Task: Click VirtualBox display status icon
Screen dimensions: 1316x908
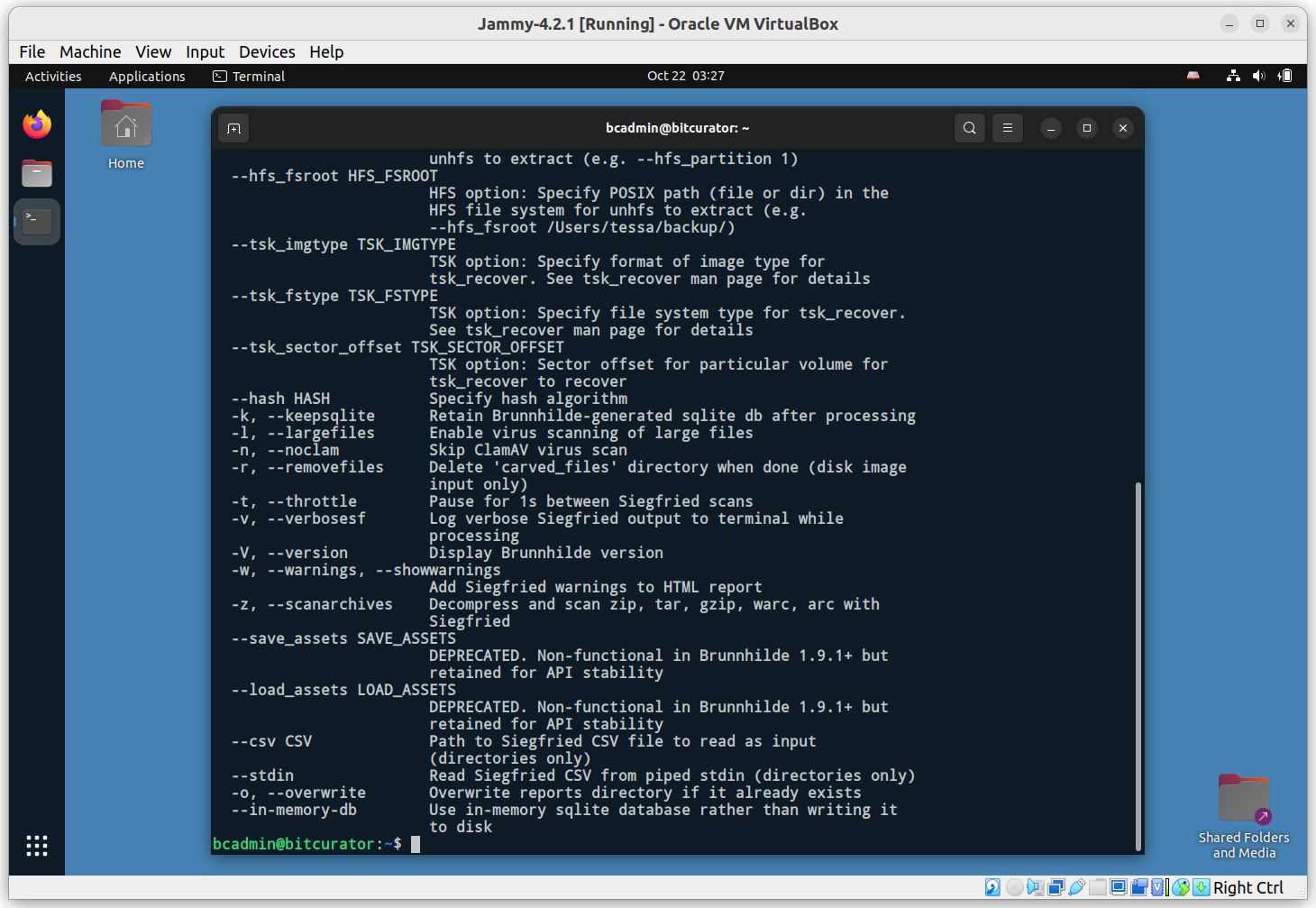Action: tap(1119, 887)
